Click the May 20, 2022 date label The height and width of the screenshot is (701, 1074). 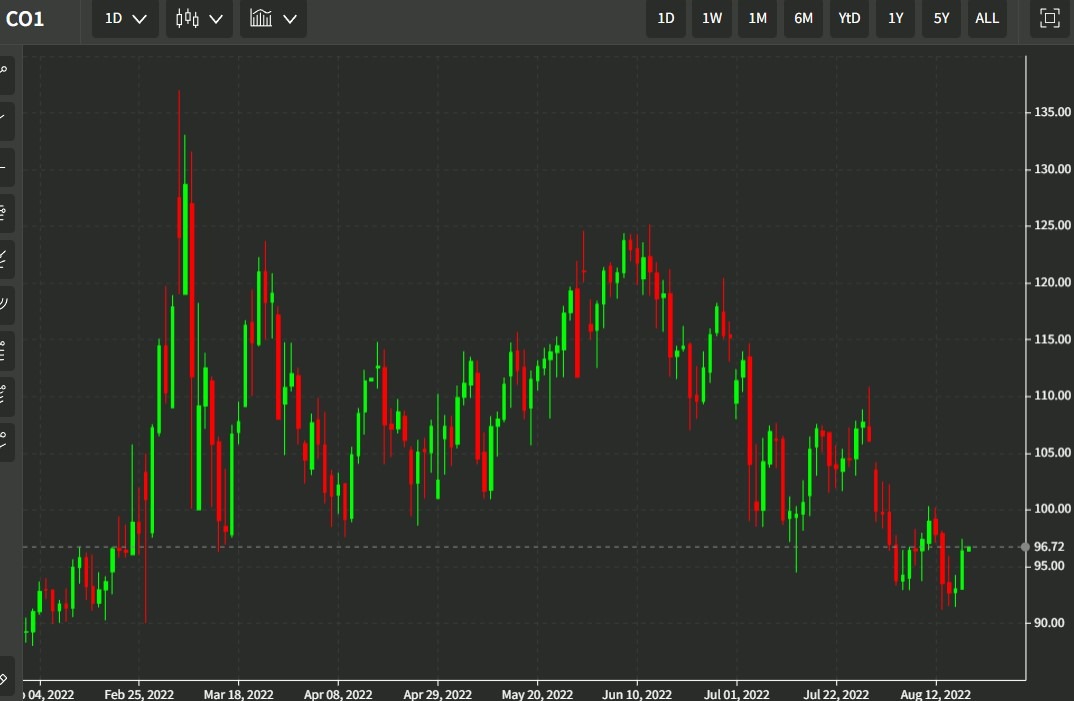(537, 694)
